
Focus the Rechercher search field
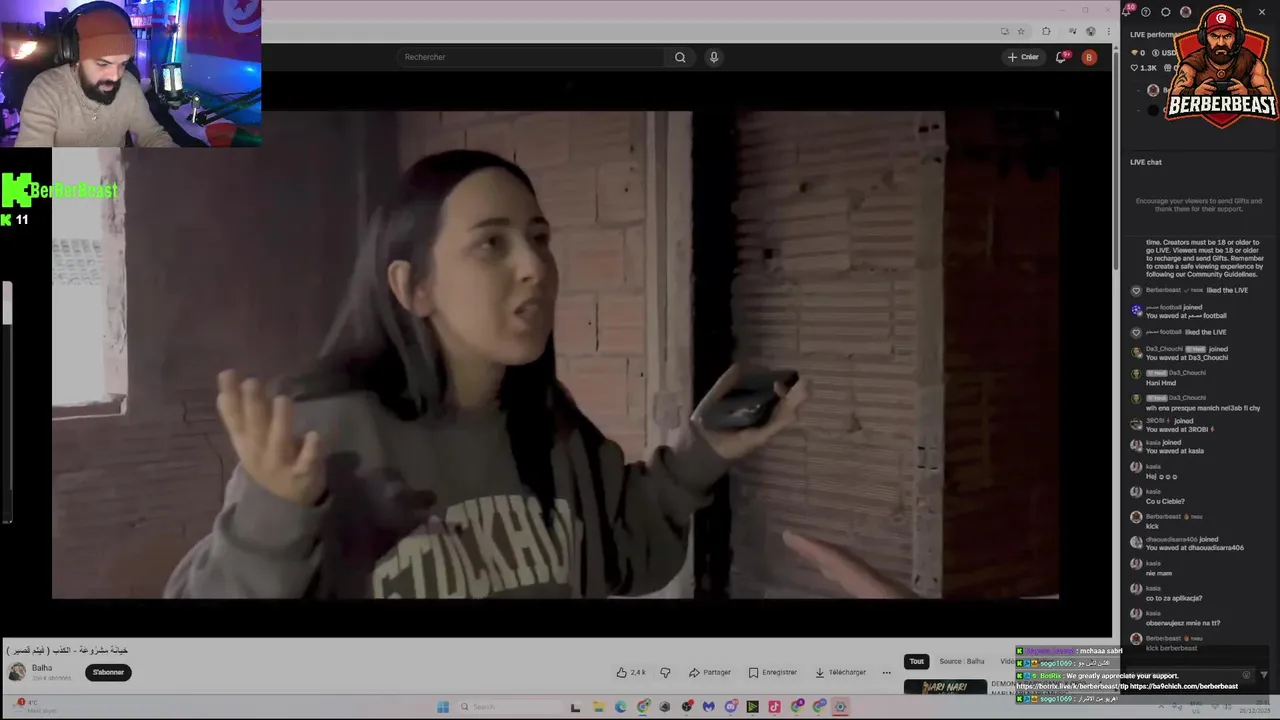[532, 57]
